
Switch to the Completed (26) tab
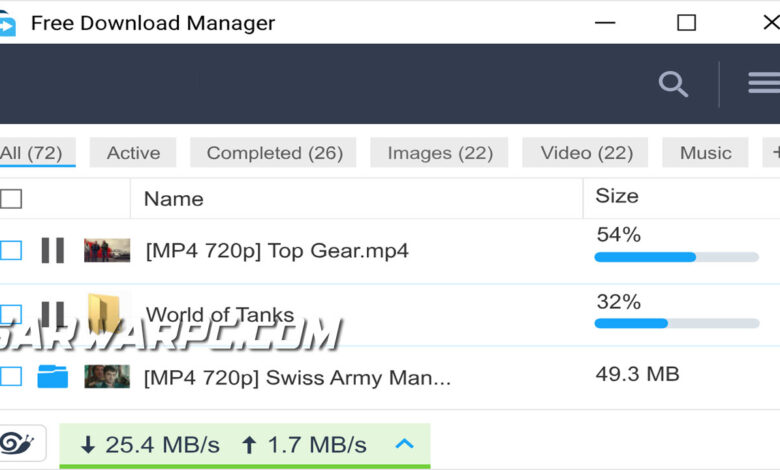tap(274, 153)
